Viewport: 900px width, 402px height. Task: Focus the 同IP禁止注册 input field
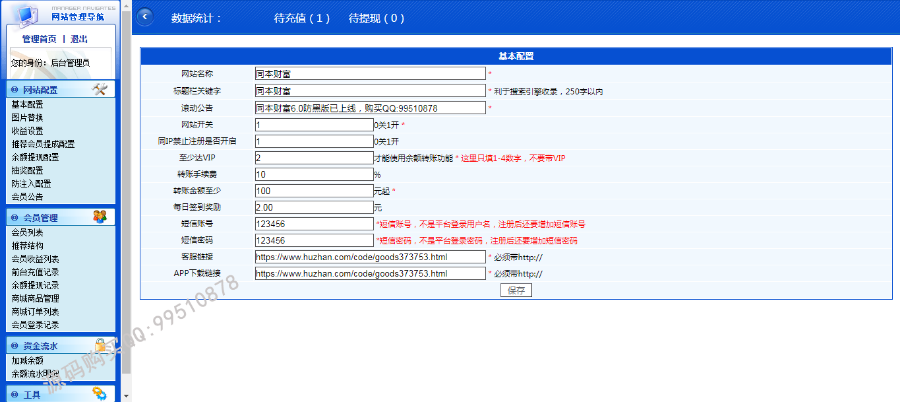pyautogui.click(x=314, y=141)
